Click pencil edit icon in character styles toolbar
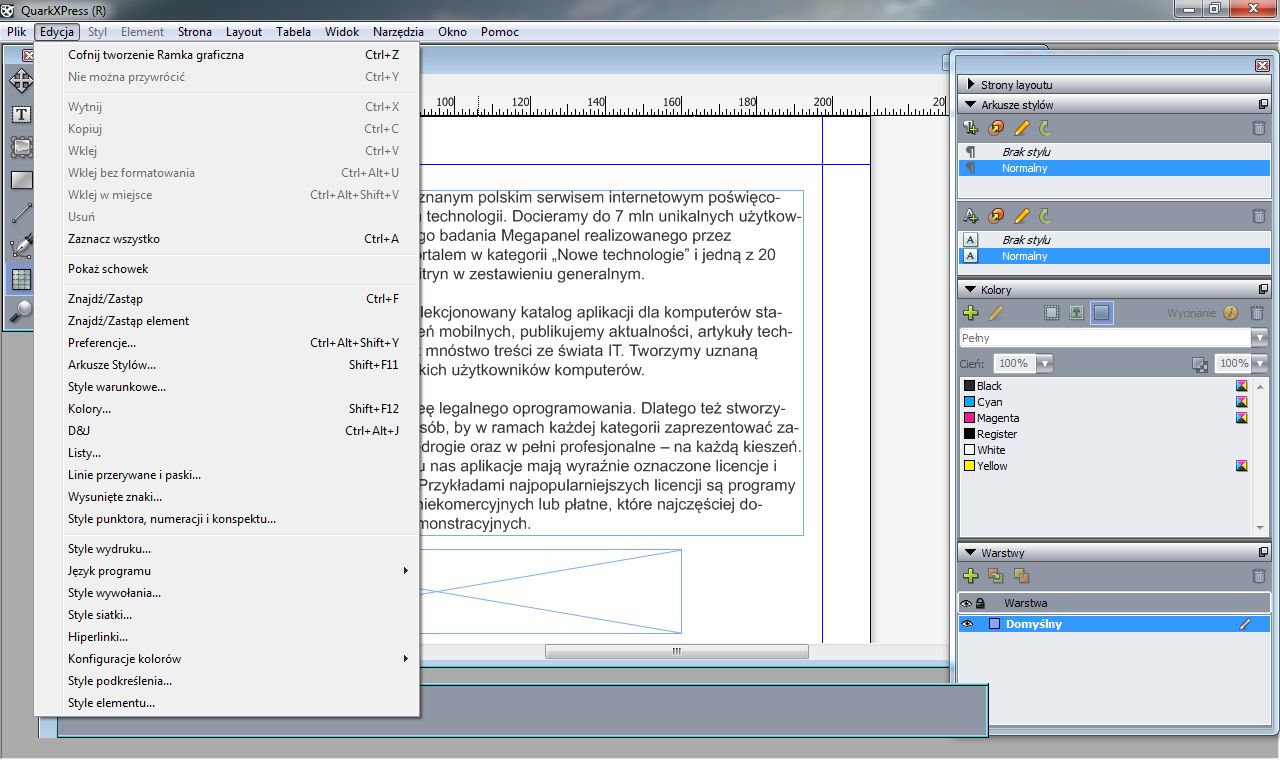 click(x=1021, y=215)
